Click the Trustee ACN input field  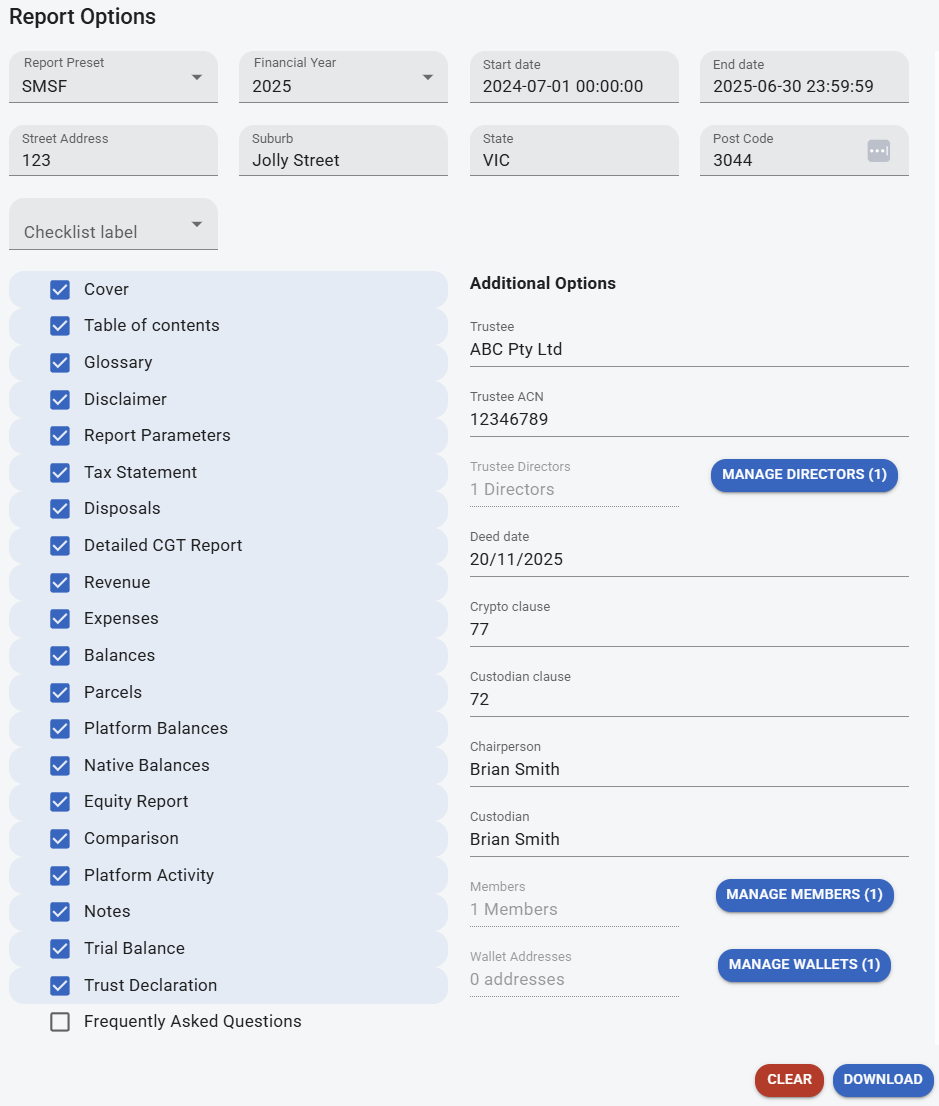point(689,419)
